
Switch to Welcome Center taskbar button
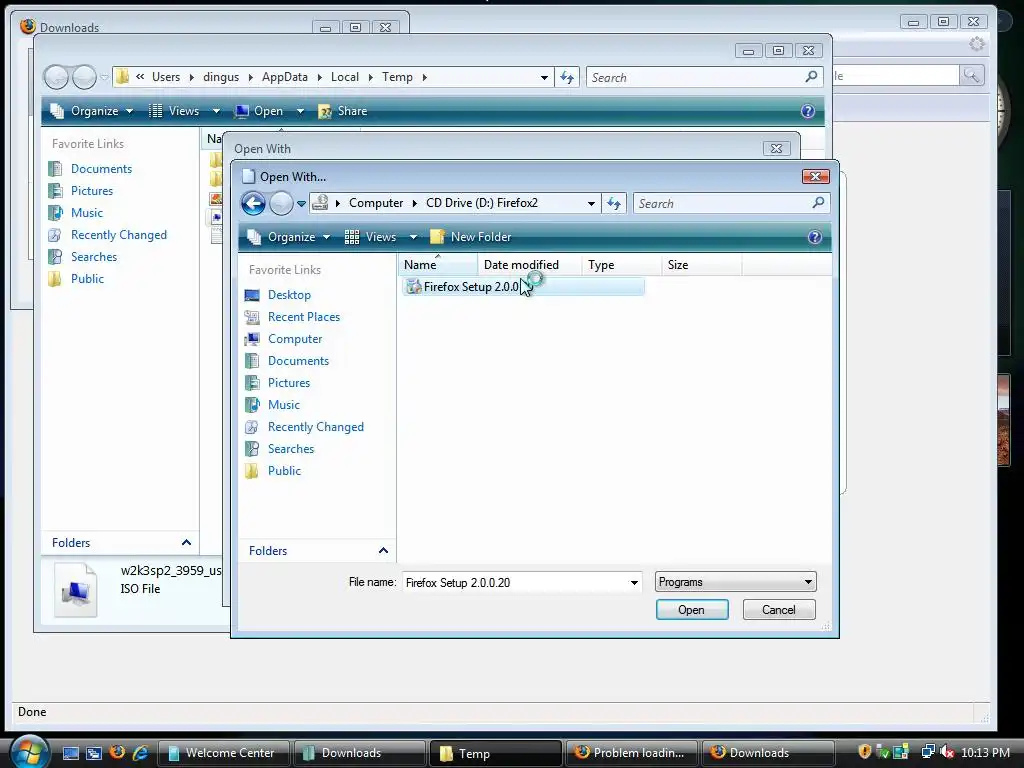pos(223,753)
